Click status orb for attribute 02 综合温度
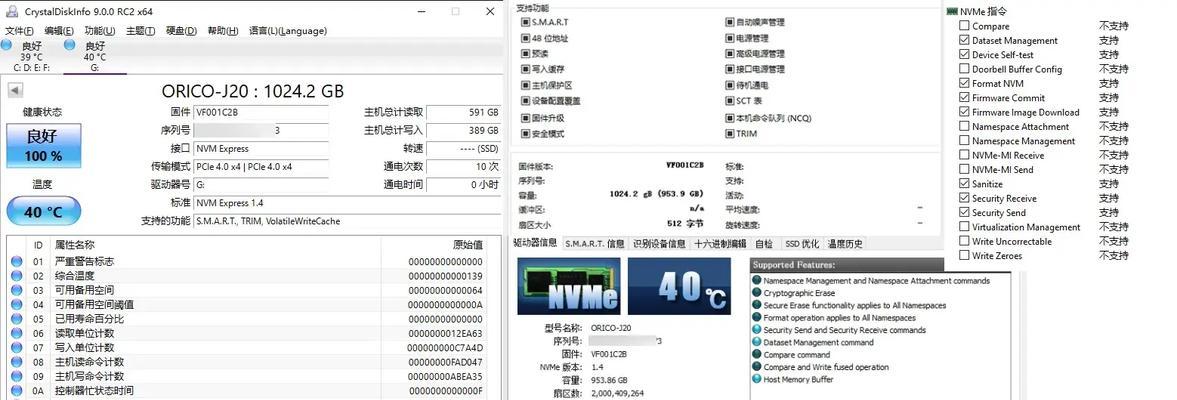 point(17,276)
